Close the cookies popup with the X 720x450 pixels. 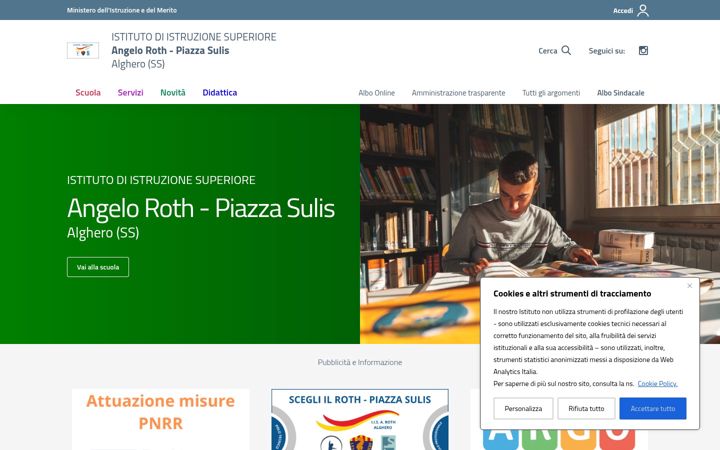coord(689,286)
